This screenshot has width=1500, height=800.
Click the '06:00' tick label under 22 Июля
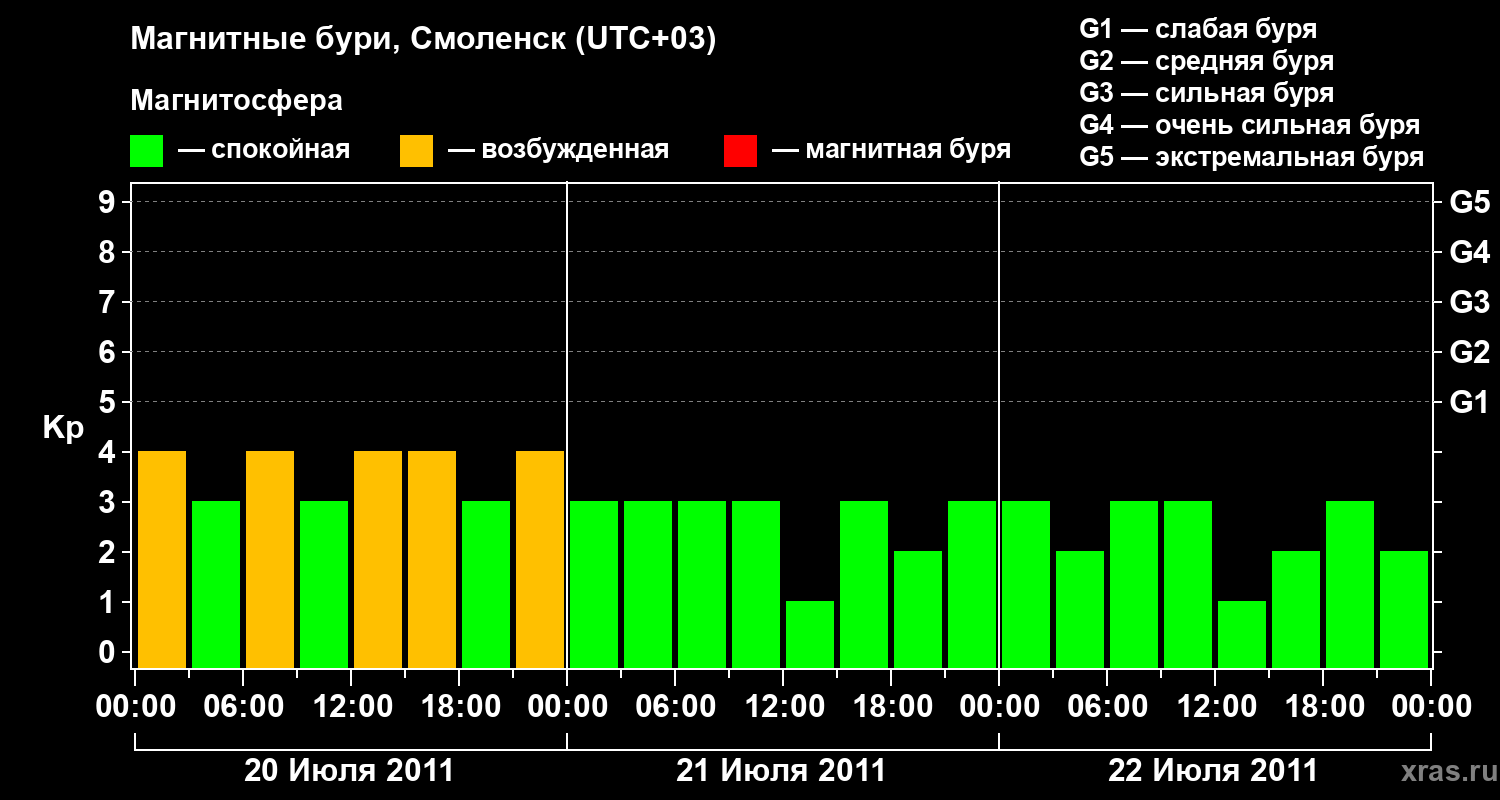click(x=1107, y=707)
